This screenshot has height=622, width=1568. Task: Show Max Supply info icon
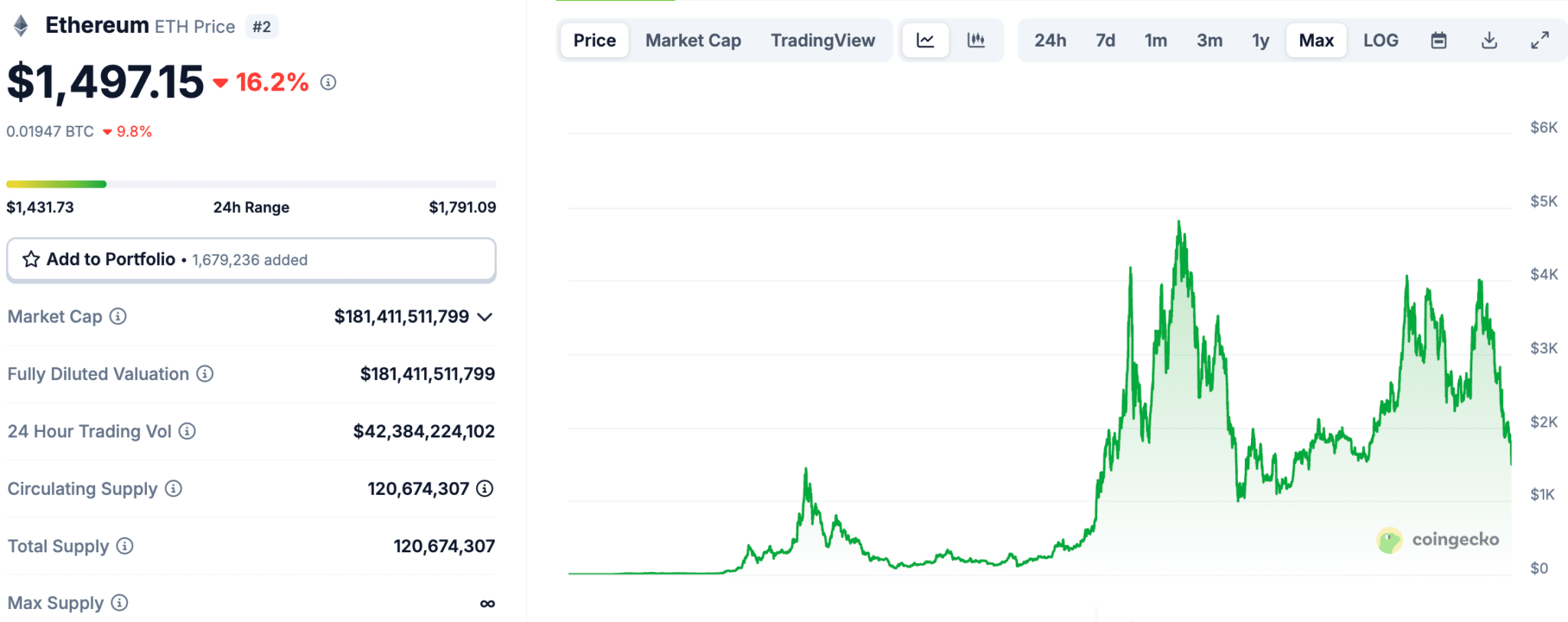pyautogui.click(x=119, y=603)
